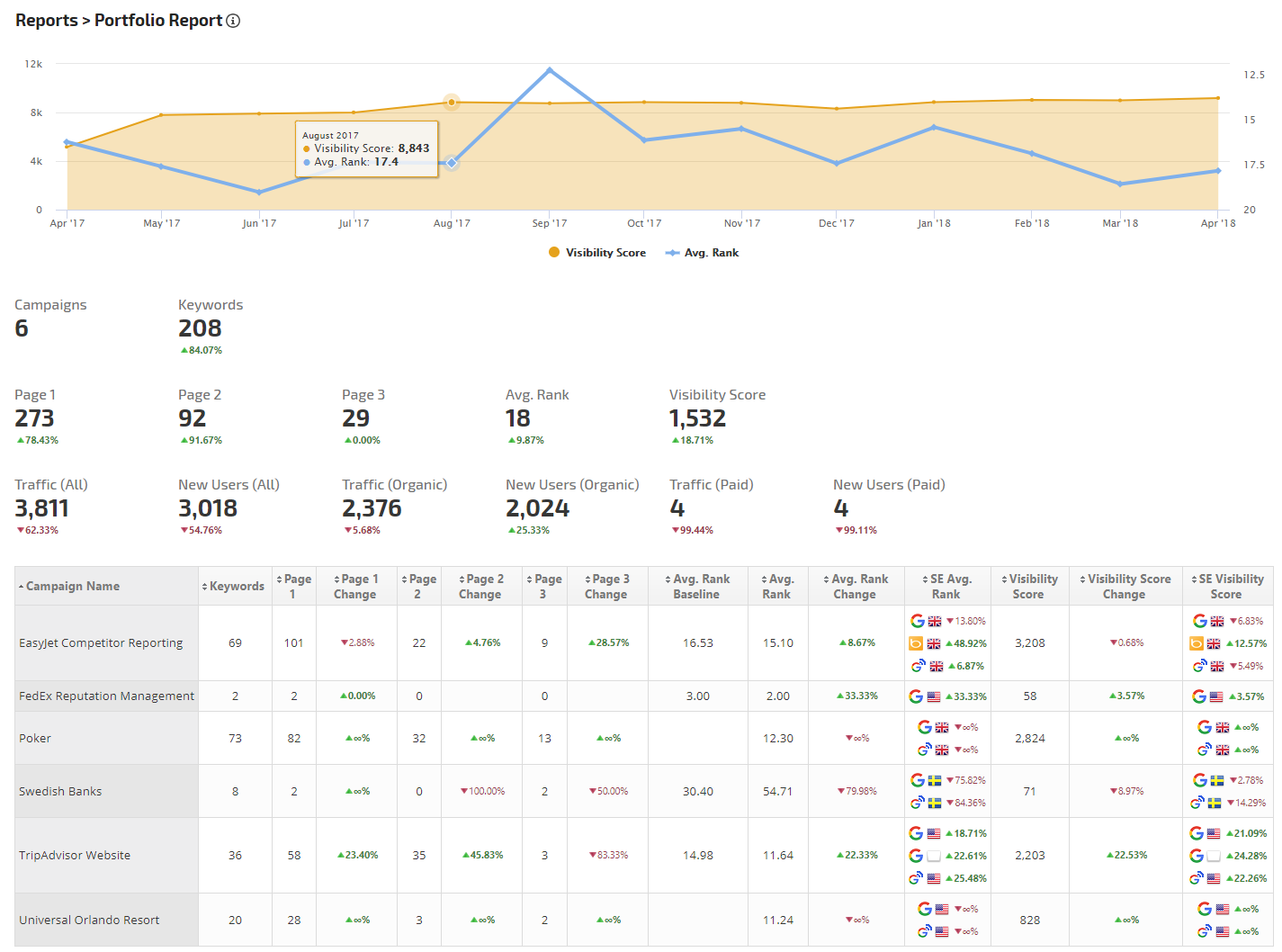Sort by Avg. Rank Baseline column
Screen dimensions: 1282x952
click(696, 587)
